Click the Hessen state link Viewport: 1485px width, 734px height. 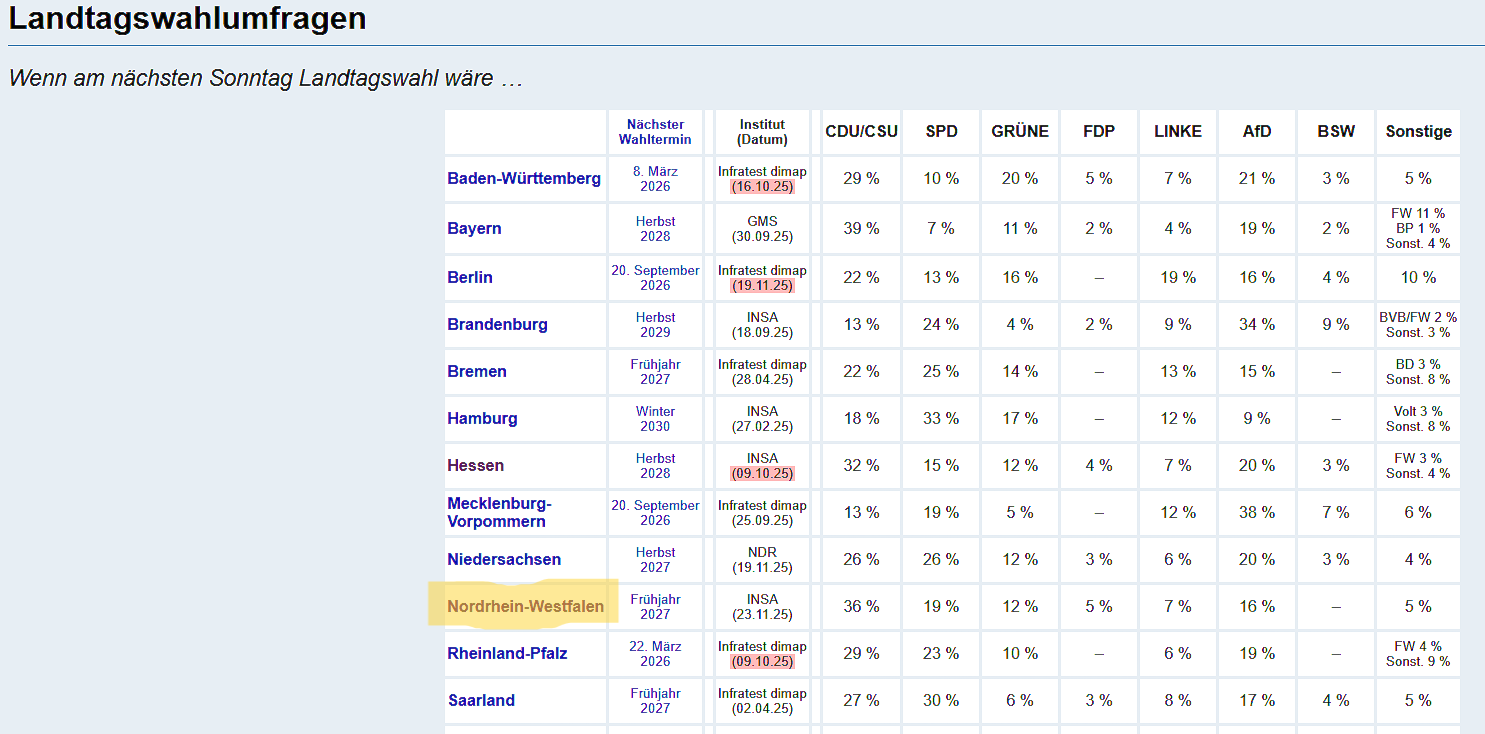click(475, 465)
